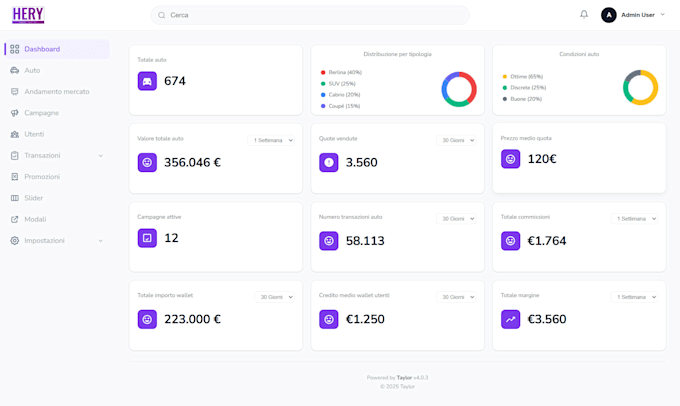Click the Modali external-link icon
680x406 pixels.
point(15,219)
